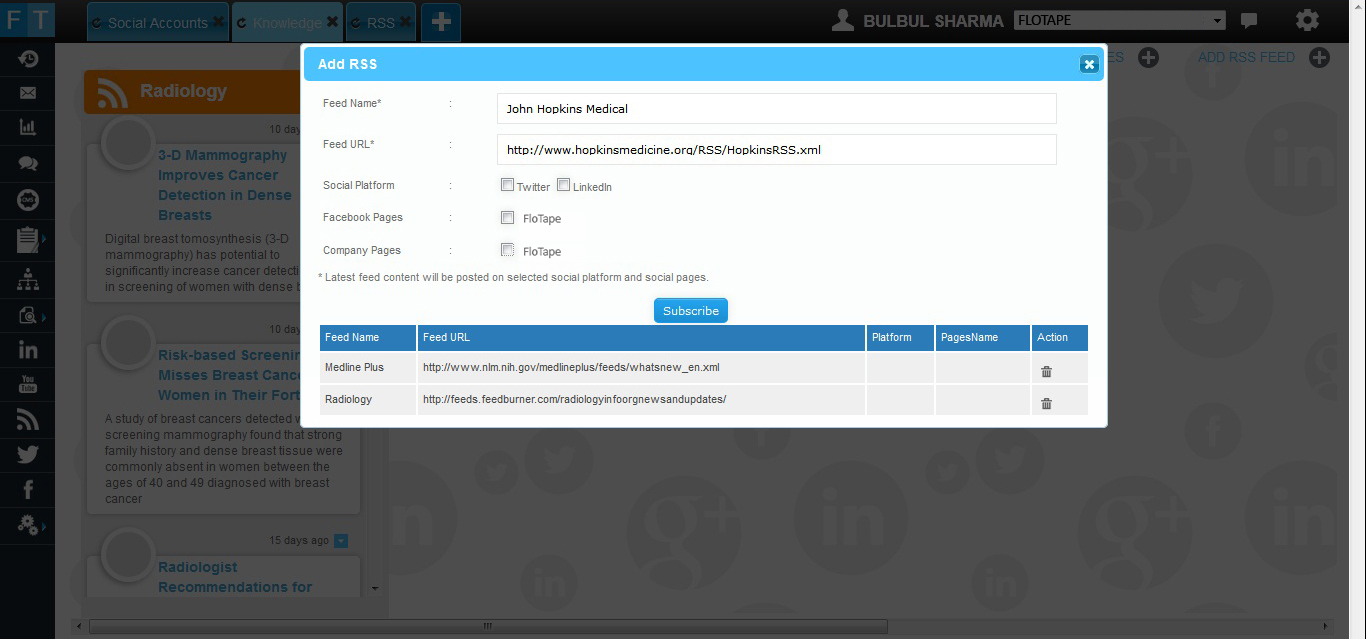
Task: Open the settings gear in top header
Action: (x=1307, y=20)
